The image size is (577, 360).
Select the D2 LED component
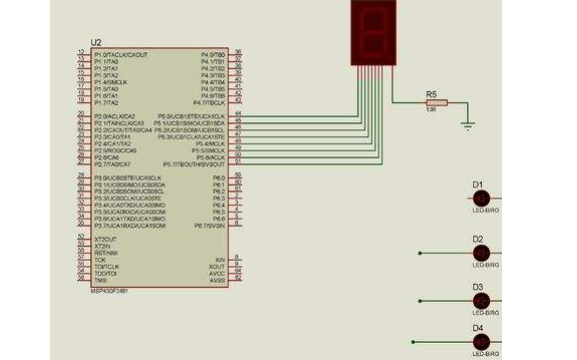[481, 253]
